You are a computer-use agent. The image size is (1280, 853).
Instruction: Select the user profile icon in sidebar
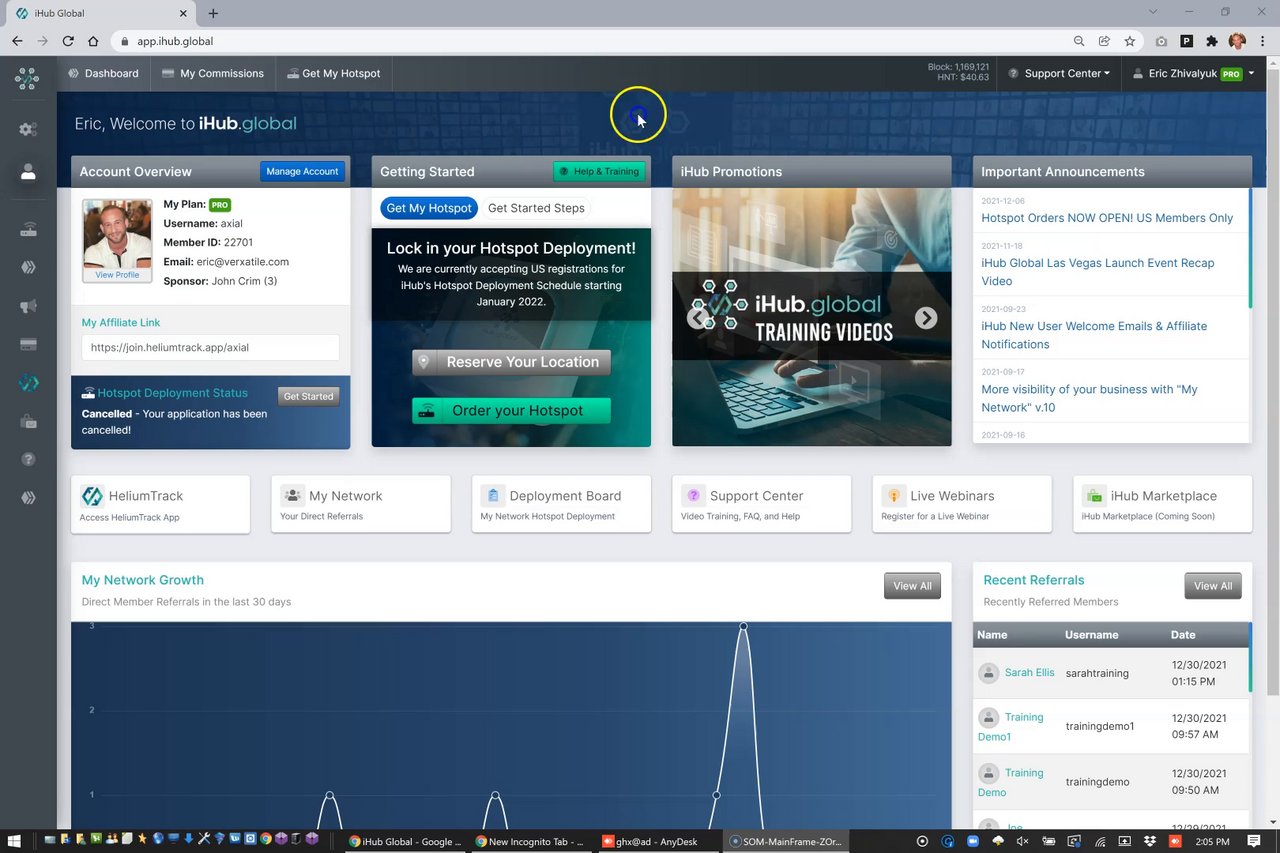click(28, 173)
